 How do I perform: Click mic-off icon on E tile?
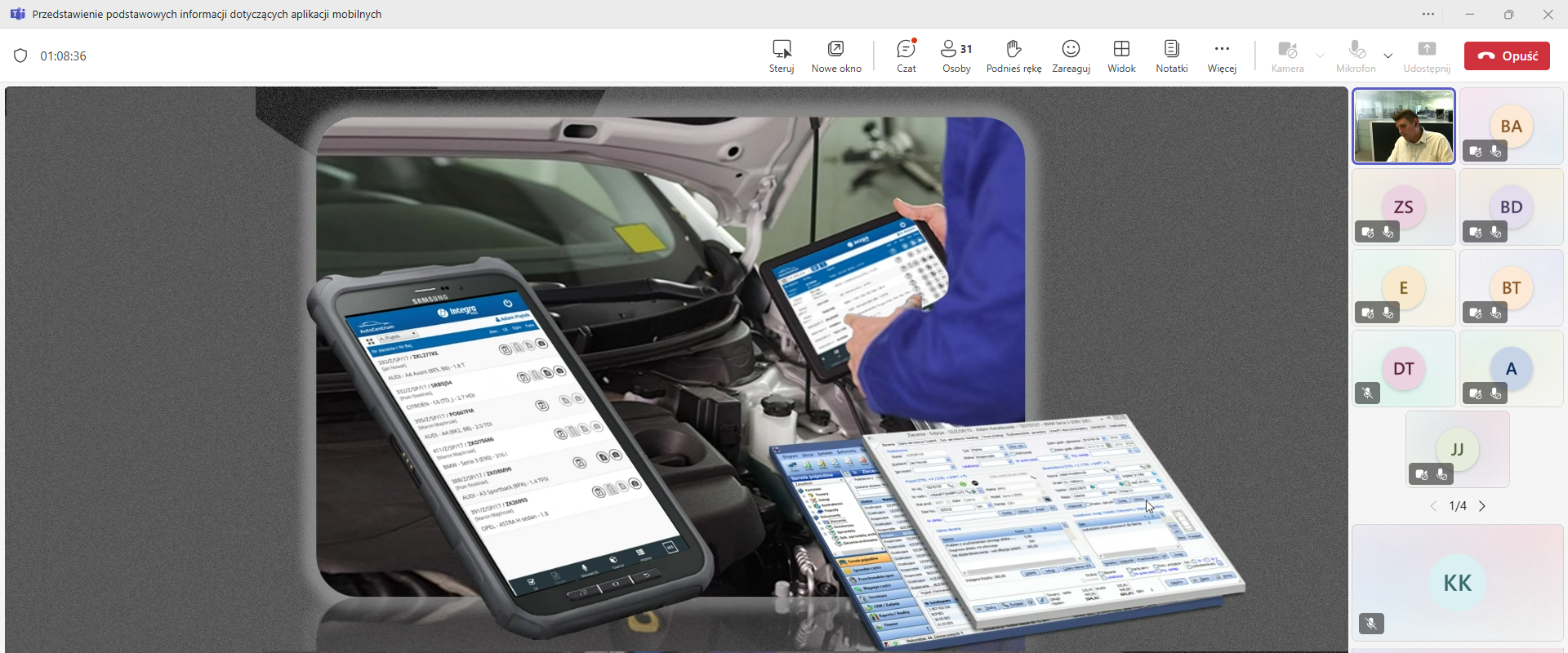(x=1389, y=313)
